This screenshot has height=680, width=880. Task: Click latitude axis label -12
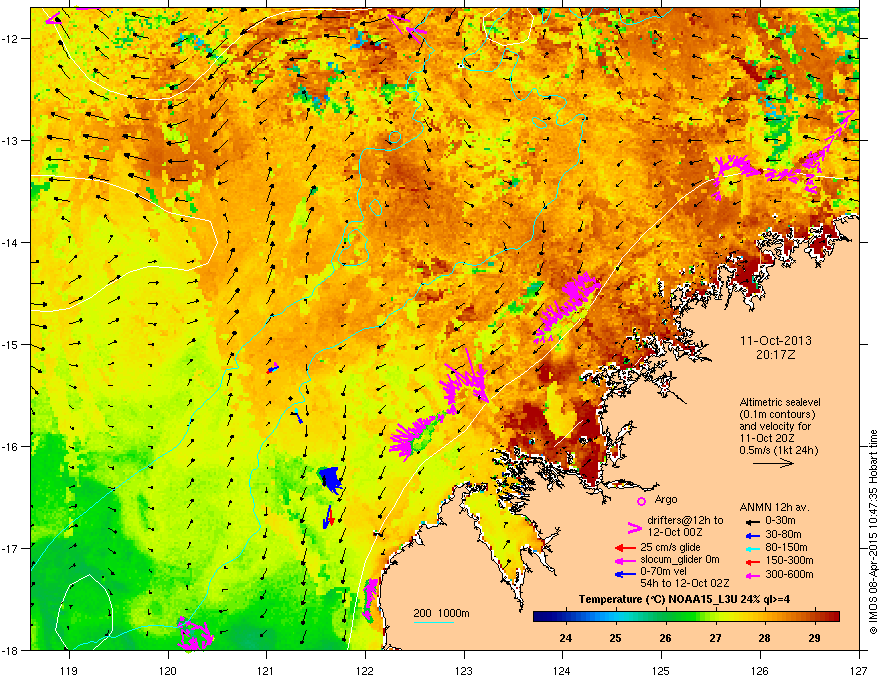(11, 38)
